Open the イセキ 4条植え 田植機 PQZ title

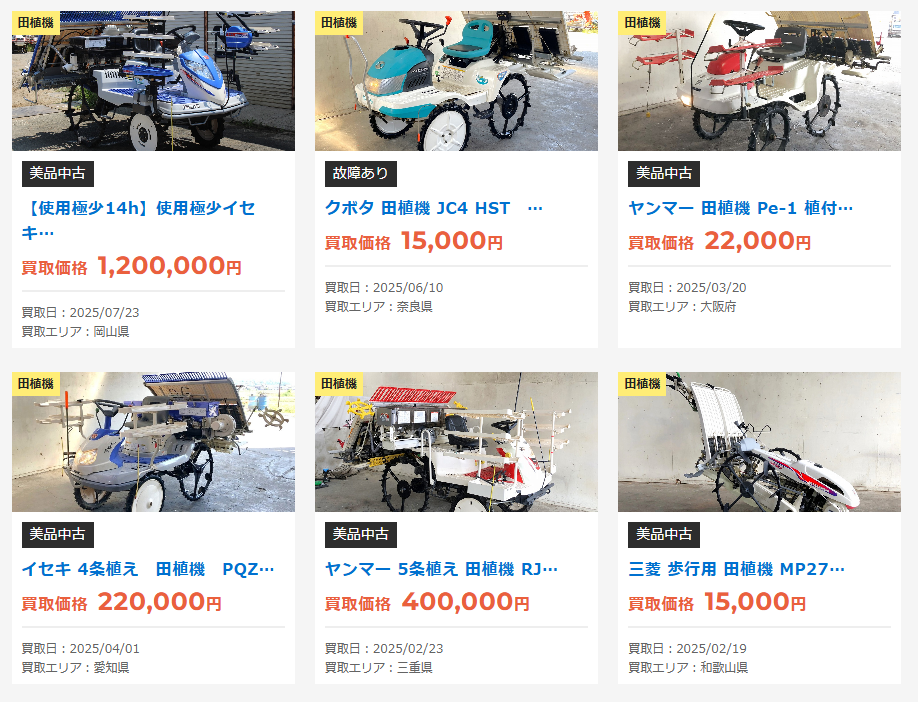point(148,569)
